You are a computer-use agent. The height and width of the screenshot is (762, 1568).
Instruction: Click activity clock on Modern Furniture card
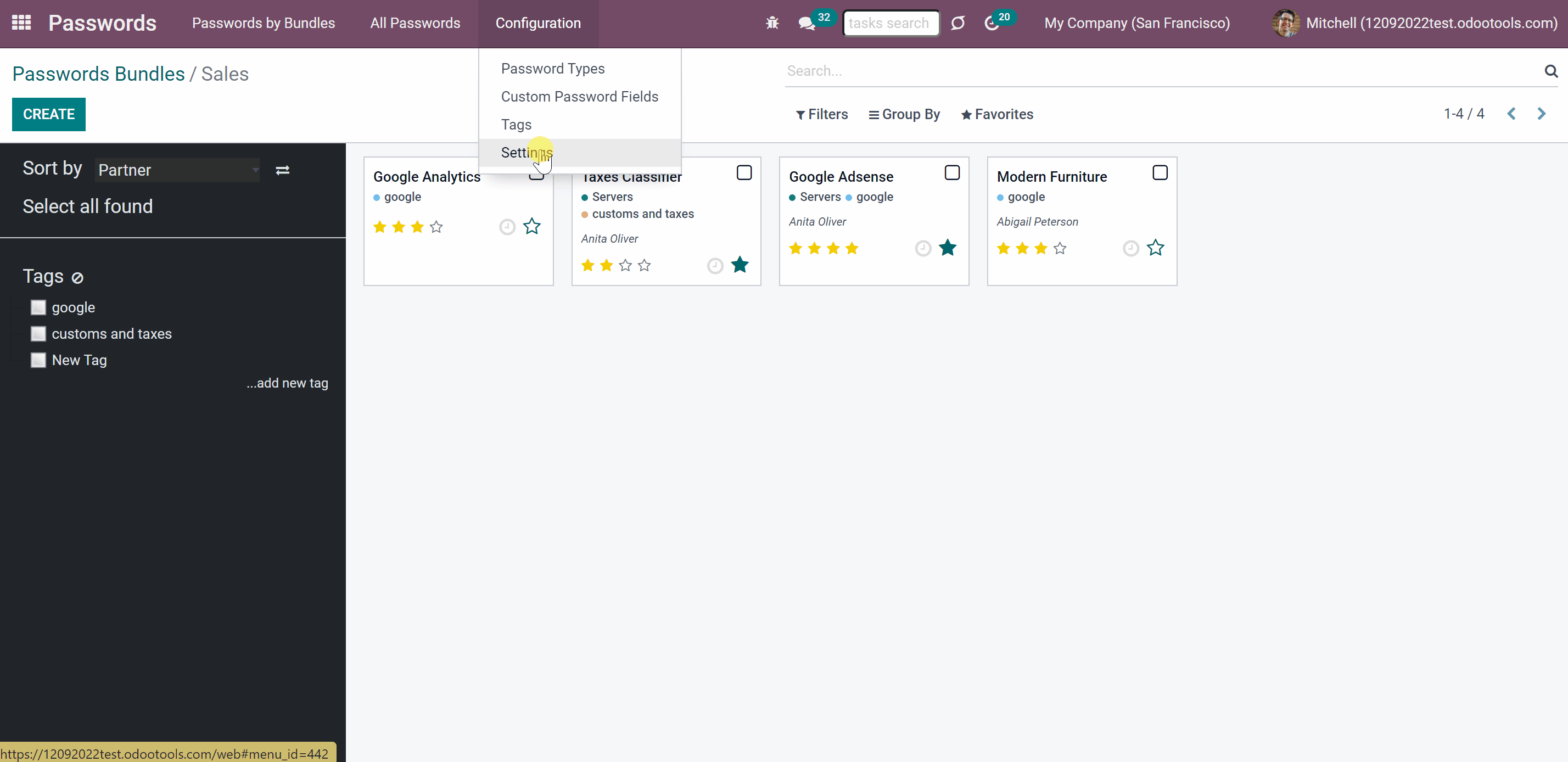1130,248
